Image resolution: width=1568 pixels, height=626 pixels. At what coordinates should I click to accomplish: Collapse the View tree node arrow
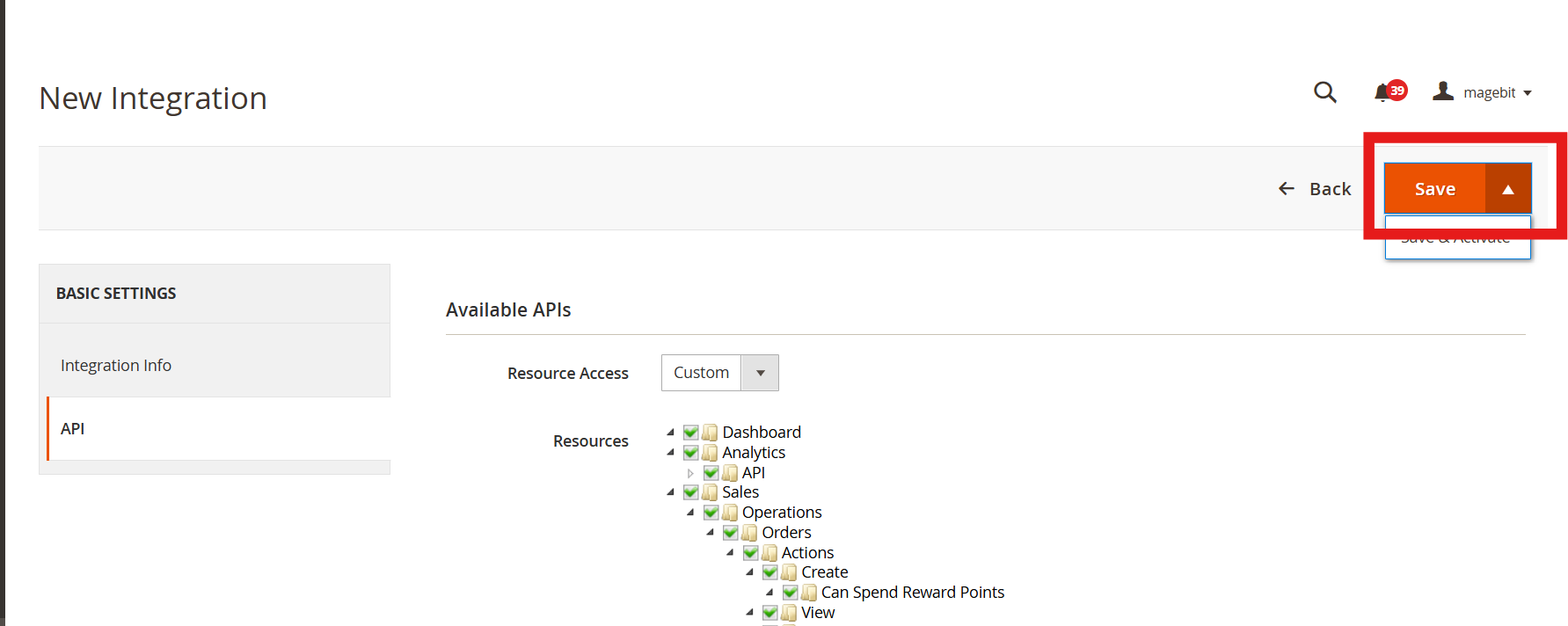[750, 613]
